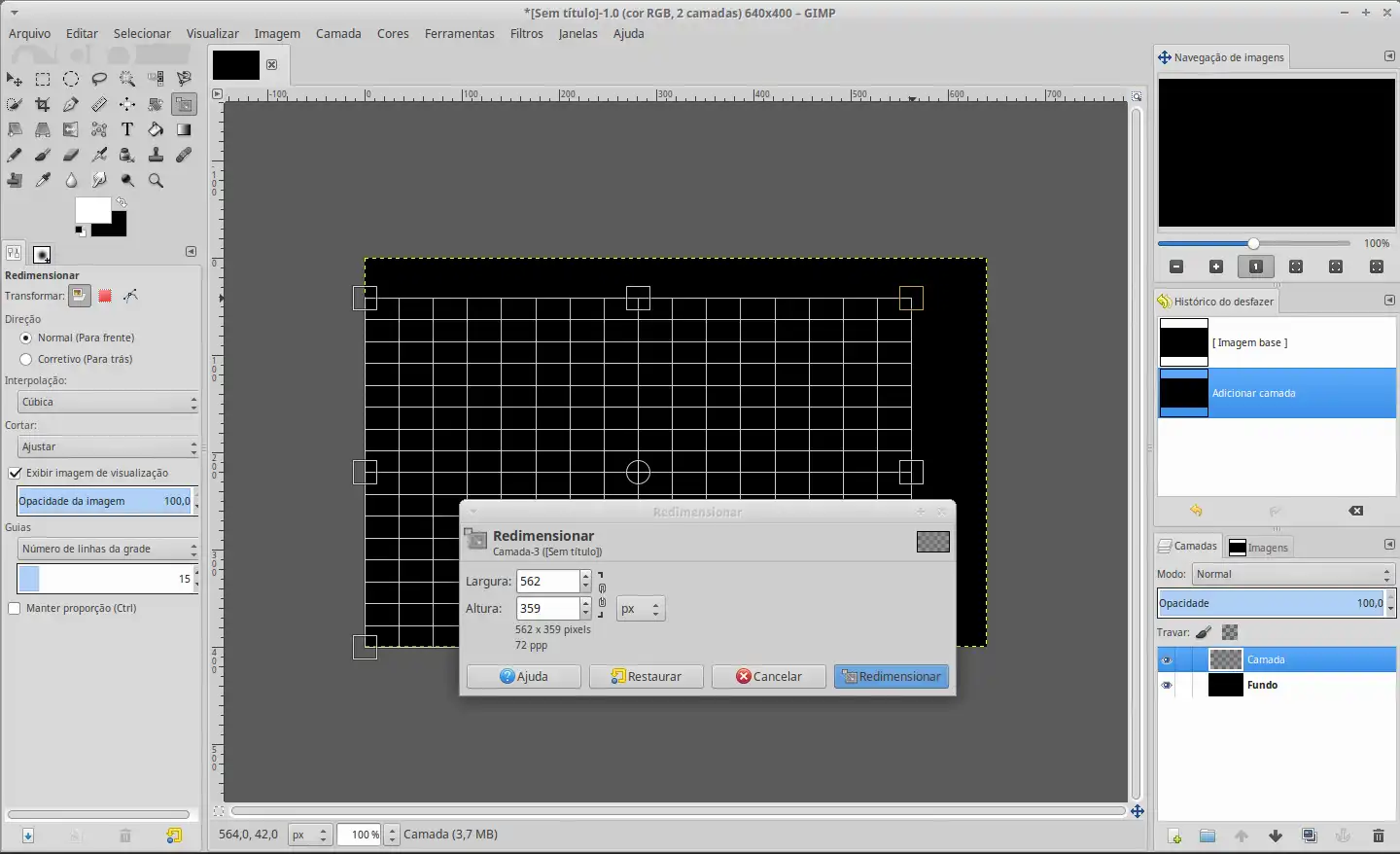The image size is (1400, 854).
Task: Pick the Bucket Fill tool
Action: [x=156, y=129]
